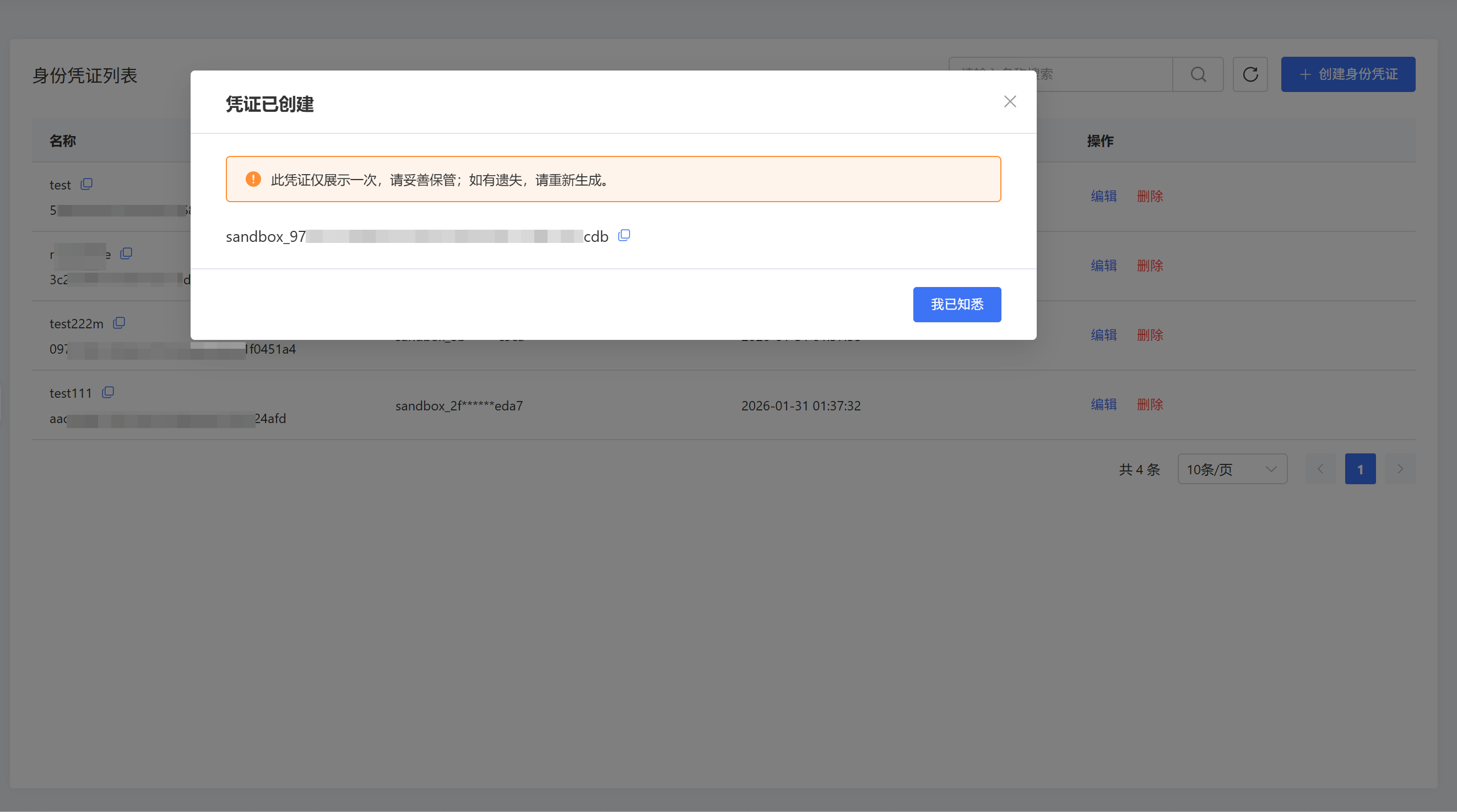Open the 10条/页 page size dropdown

pos(1232,469)
